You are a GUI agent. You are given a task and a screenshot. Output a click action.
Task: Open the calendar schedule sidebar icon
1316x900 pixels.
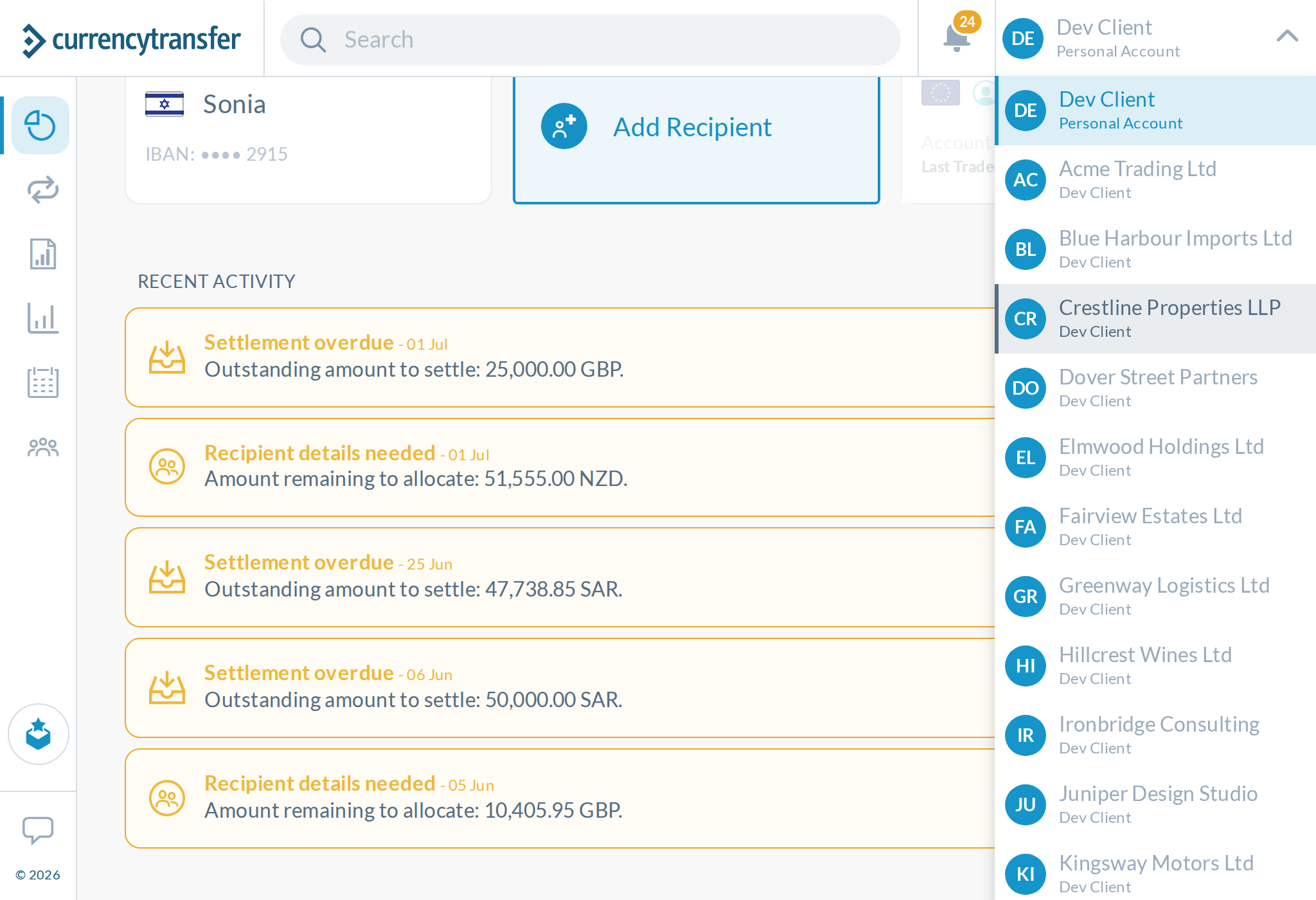[43, 382]
